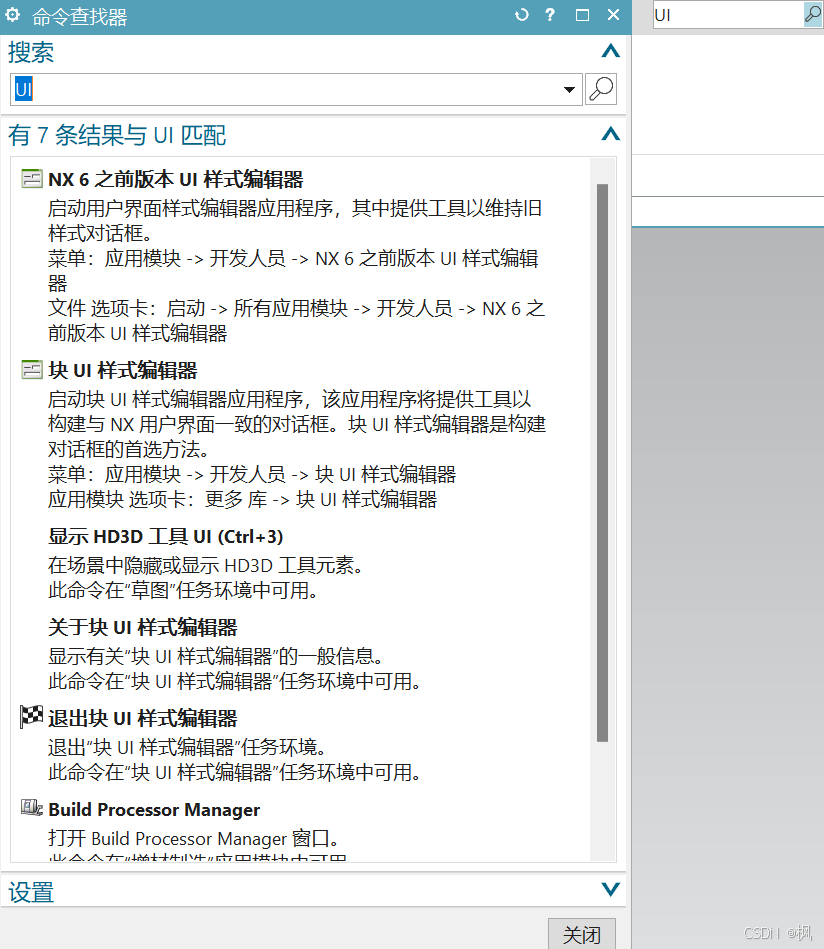The image size is (824, 949).
Task: Click the magnifier icon beside the search box
Action: click(600, 89)
